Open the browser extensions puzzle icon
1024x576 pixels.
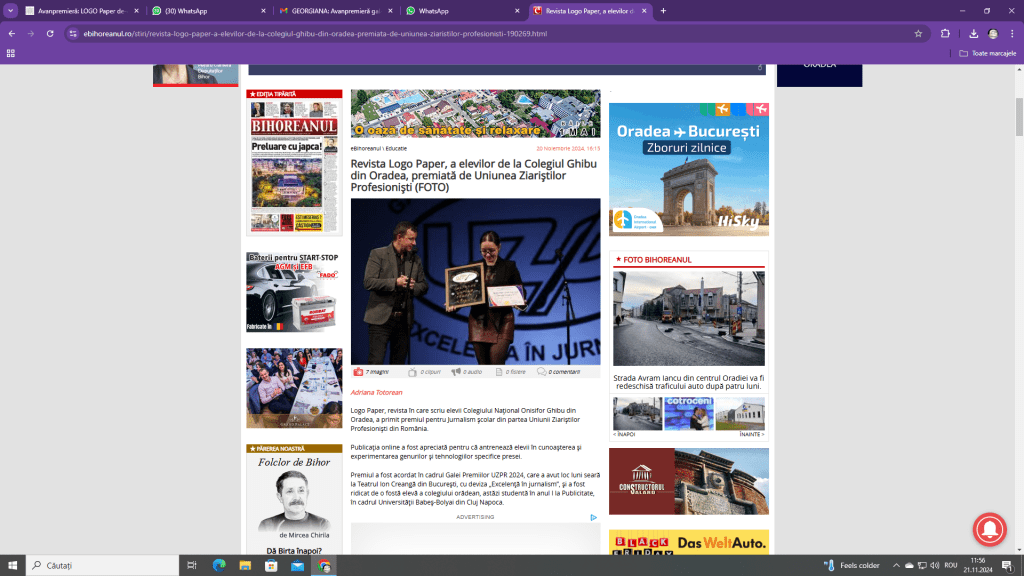pos(945,33)
